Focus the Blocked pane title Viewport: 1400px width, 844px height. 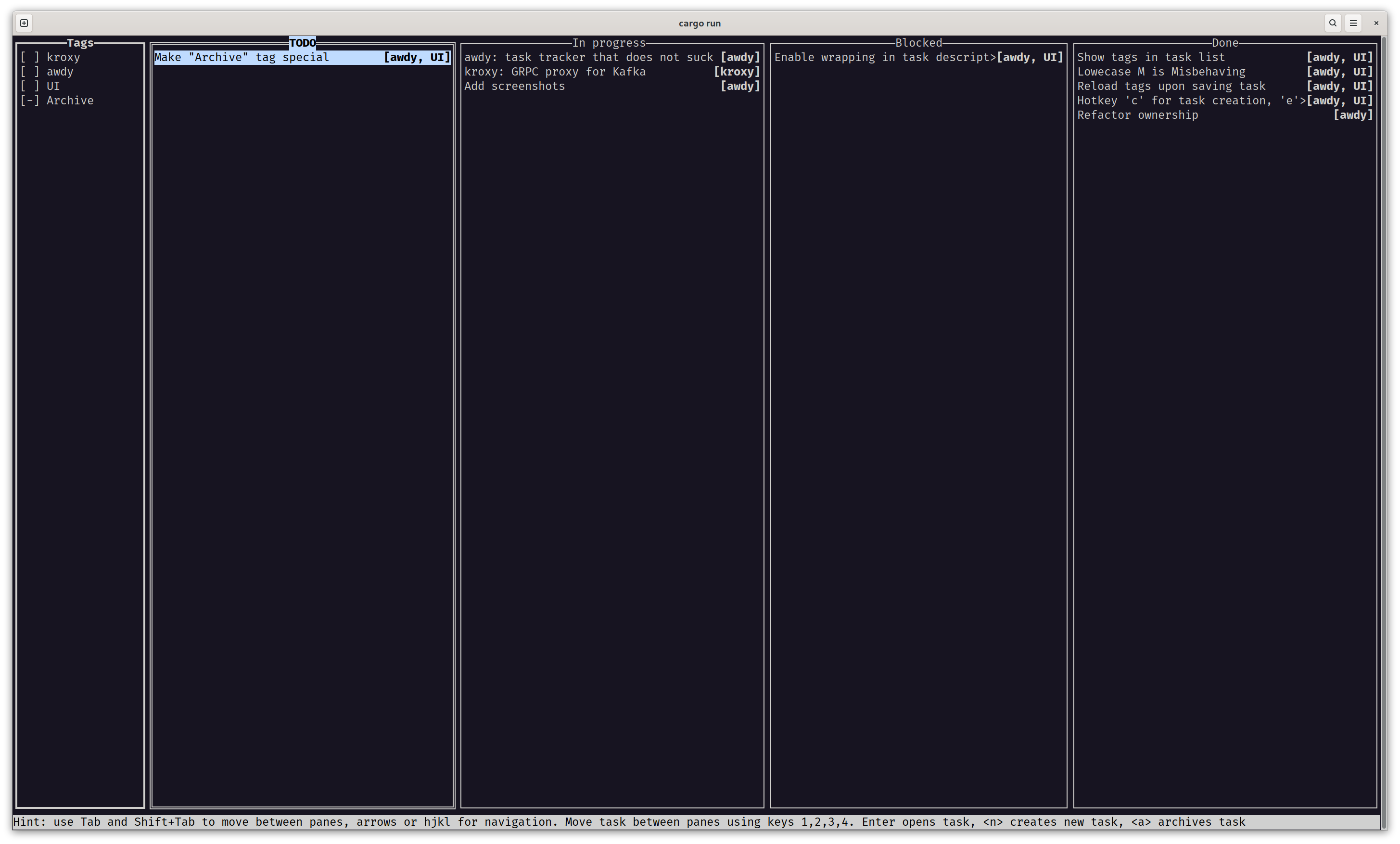pos(919,43)
